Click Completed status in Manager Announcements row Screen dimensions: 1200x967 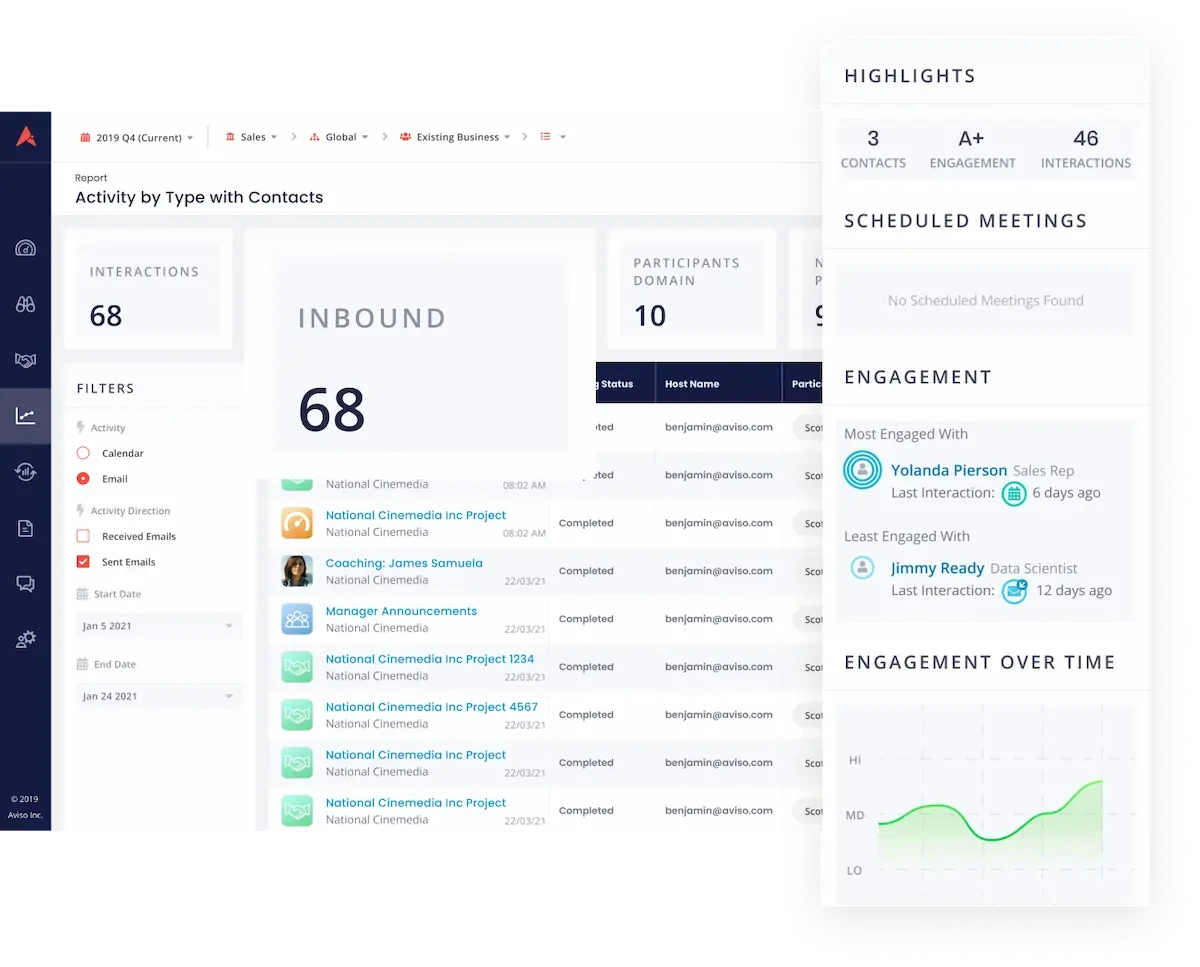click(586, 619)
